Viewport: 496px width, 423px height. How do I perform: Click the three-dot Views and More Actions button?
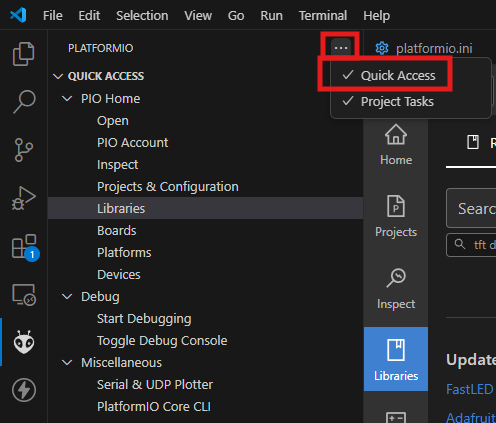(341, 48)
